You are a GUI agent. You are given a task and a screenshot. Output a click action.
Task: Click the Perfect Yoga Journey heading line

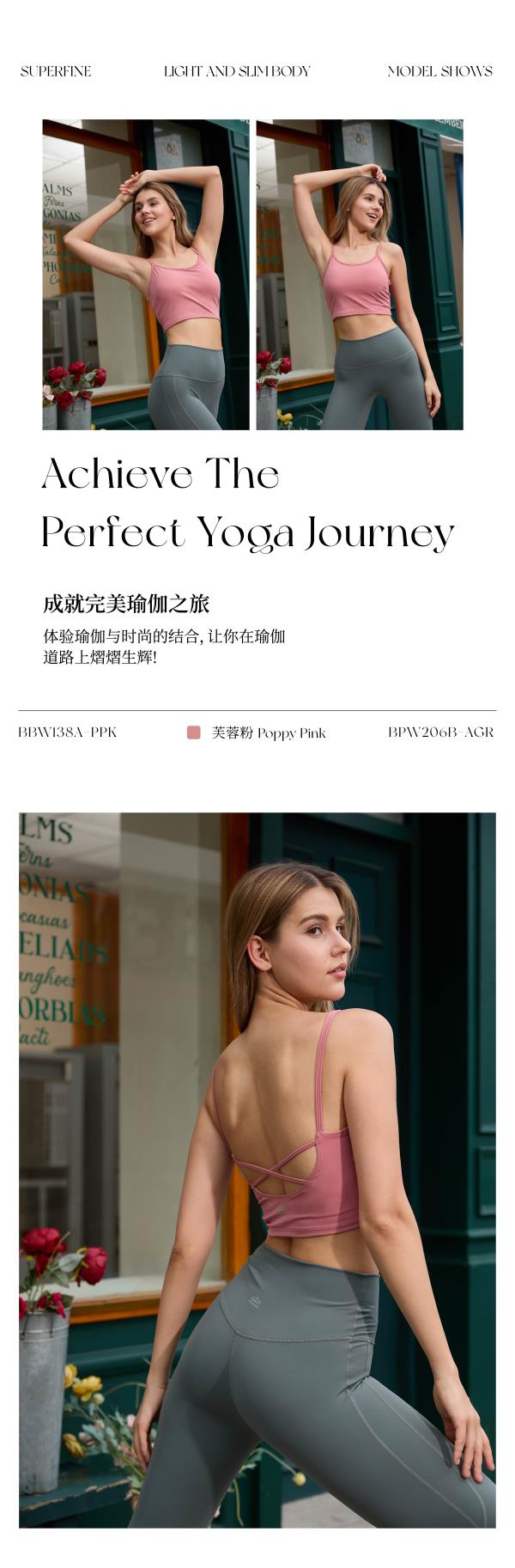(x=247, y=534)
